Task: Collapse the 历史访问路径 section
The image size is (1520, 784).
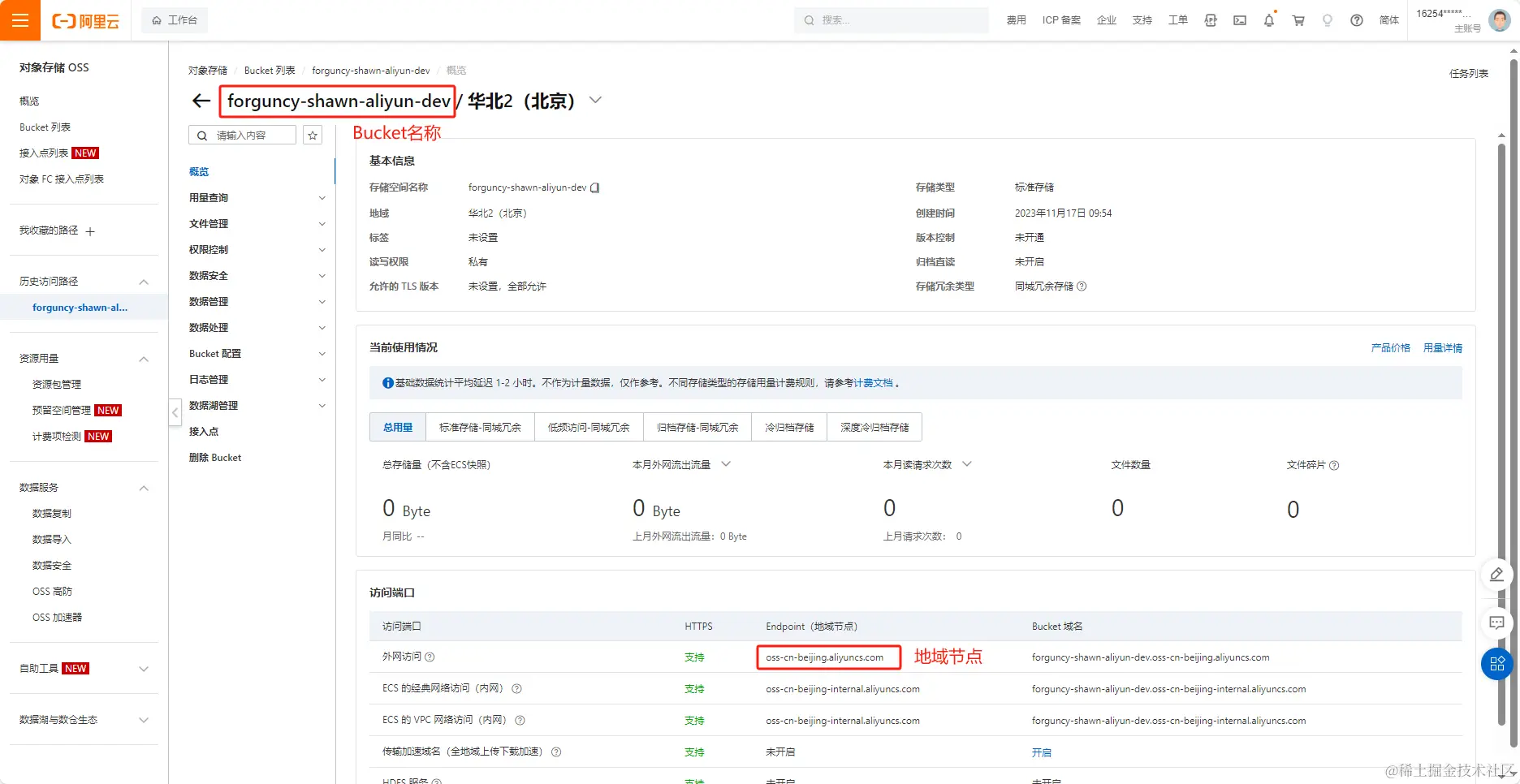Action: click(x=144, y=282)
